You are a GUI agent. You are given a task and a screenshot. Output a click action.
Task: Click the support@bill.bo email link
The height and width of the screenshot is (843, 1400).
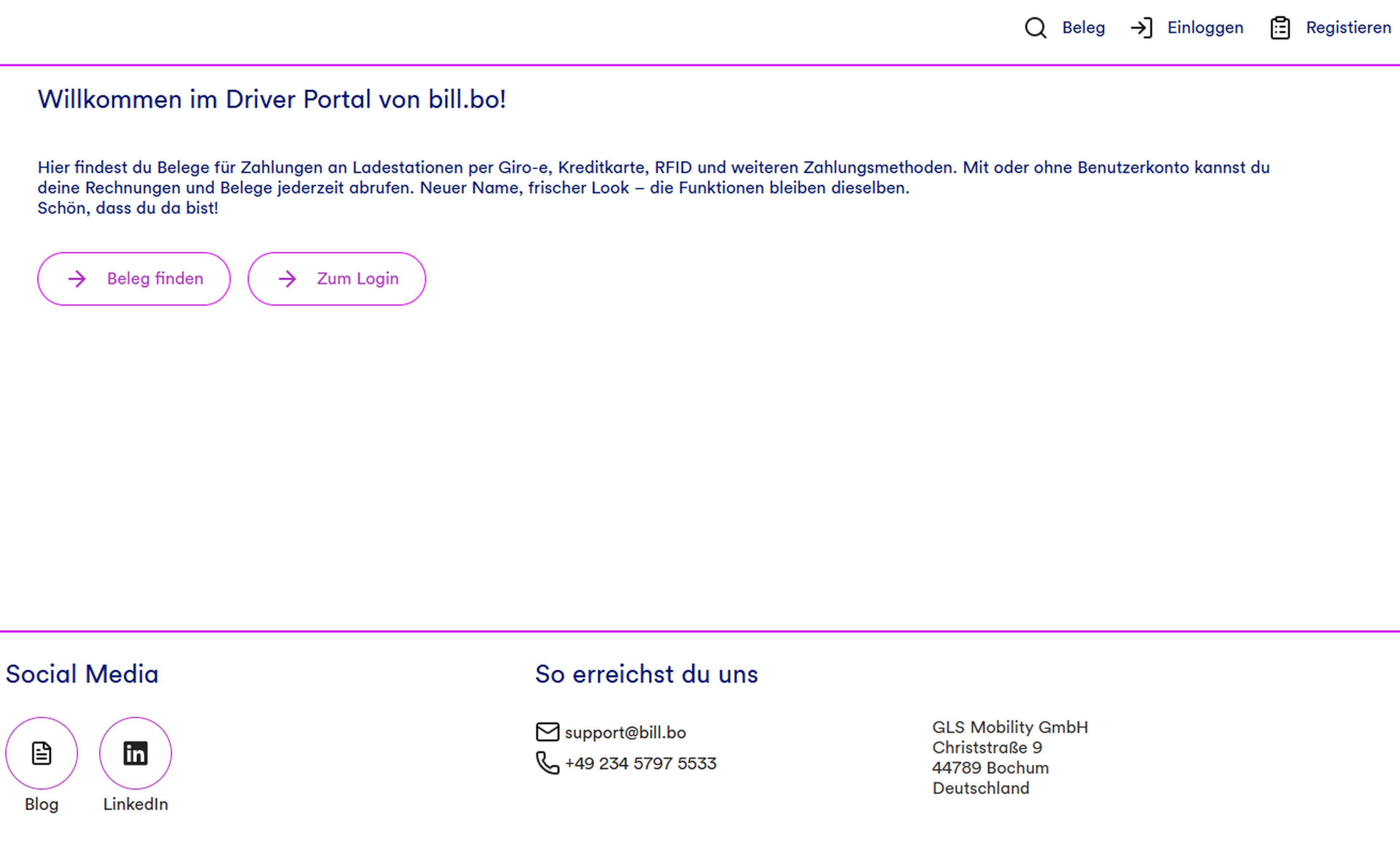625,733
